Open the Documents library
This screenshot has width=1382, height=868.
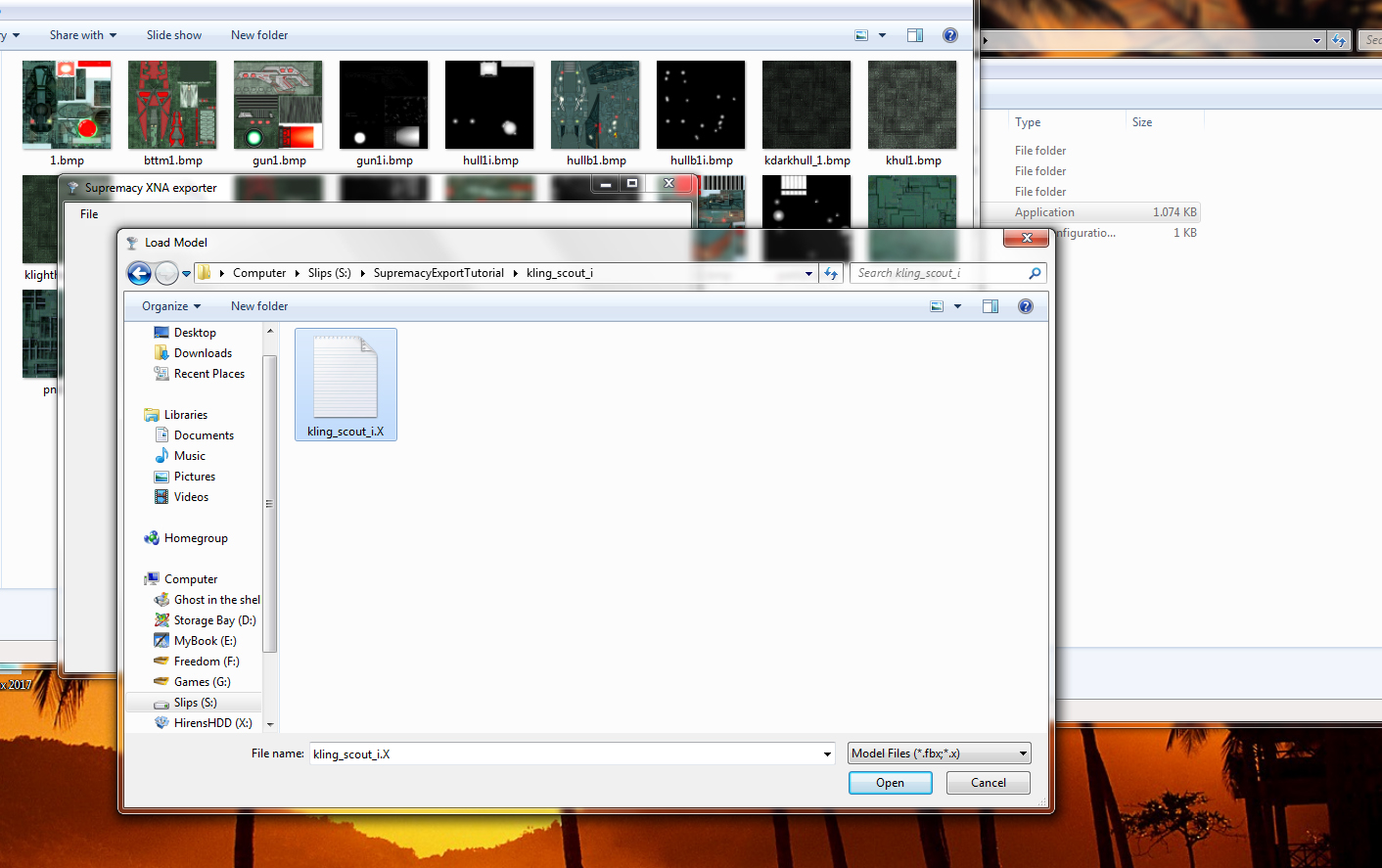click(x=194, y=435)
